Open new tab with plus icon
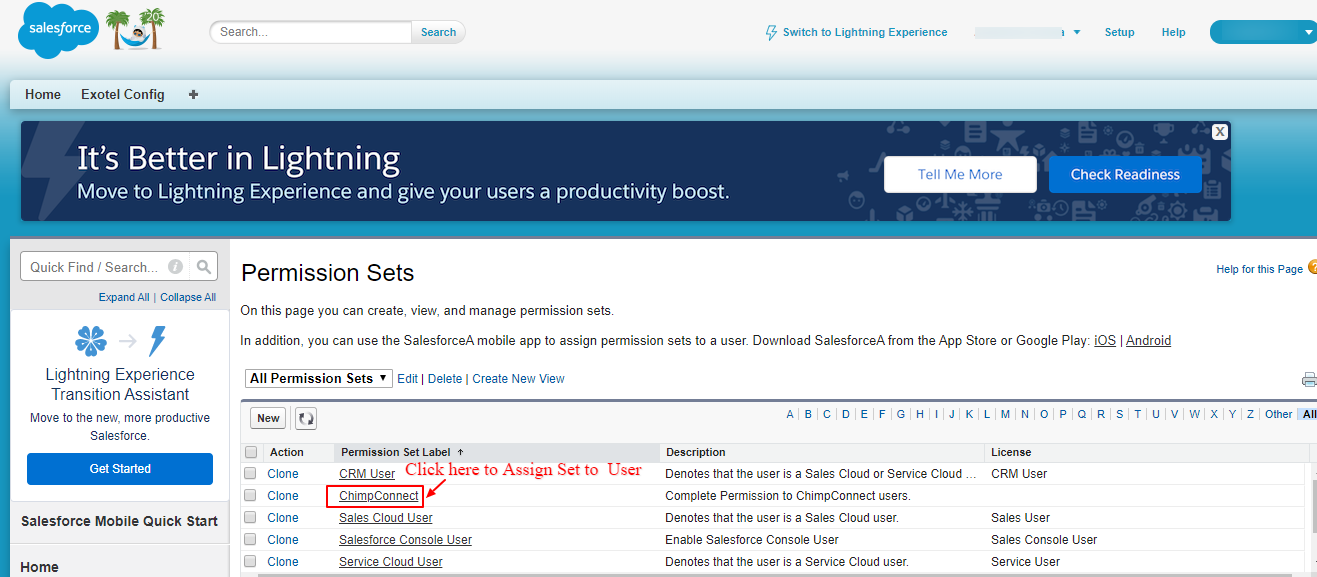The image size is (1317, 577). pyautogui.click(x=193, y=95)
